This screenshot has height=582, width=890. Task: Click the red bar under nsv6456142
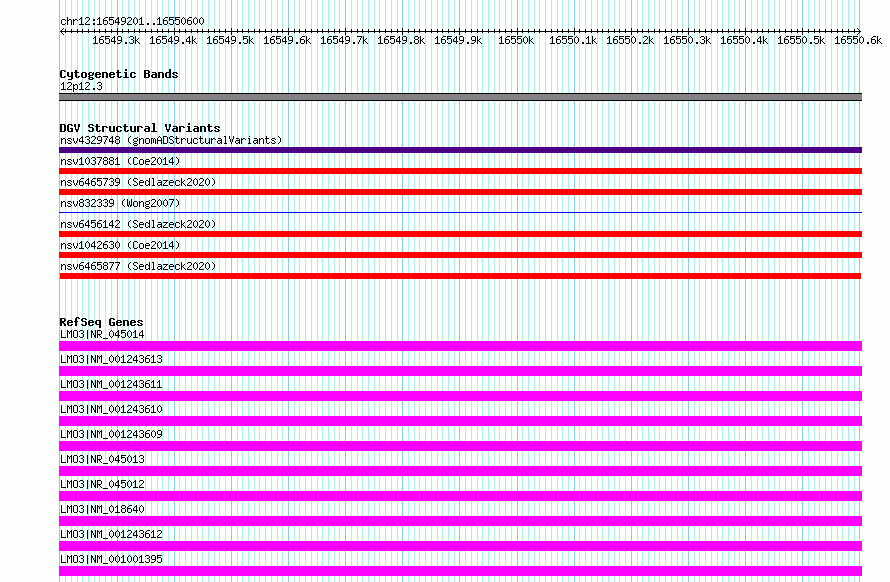[x=460, y=234]
